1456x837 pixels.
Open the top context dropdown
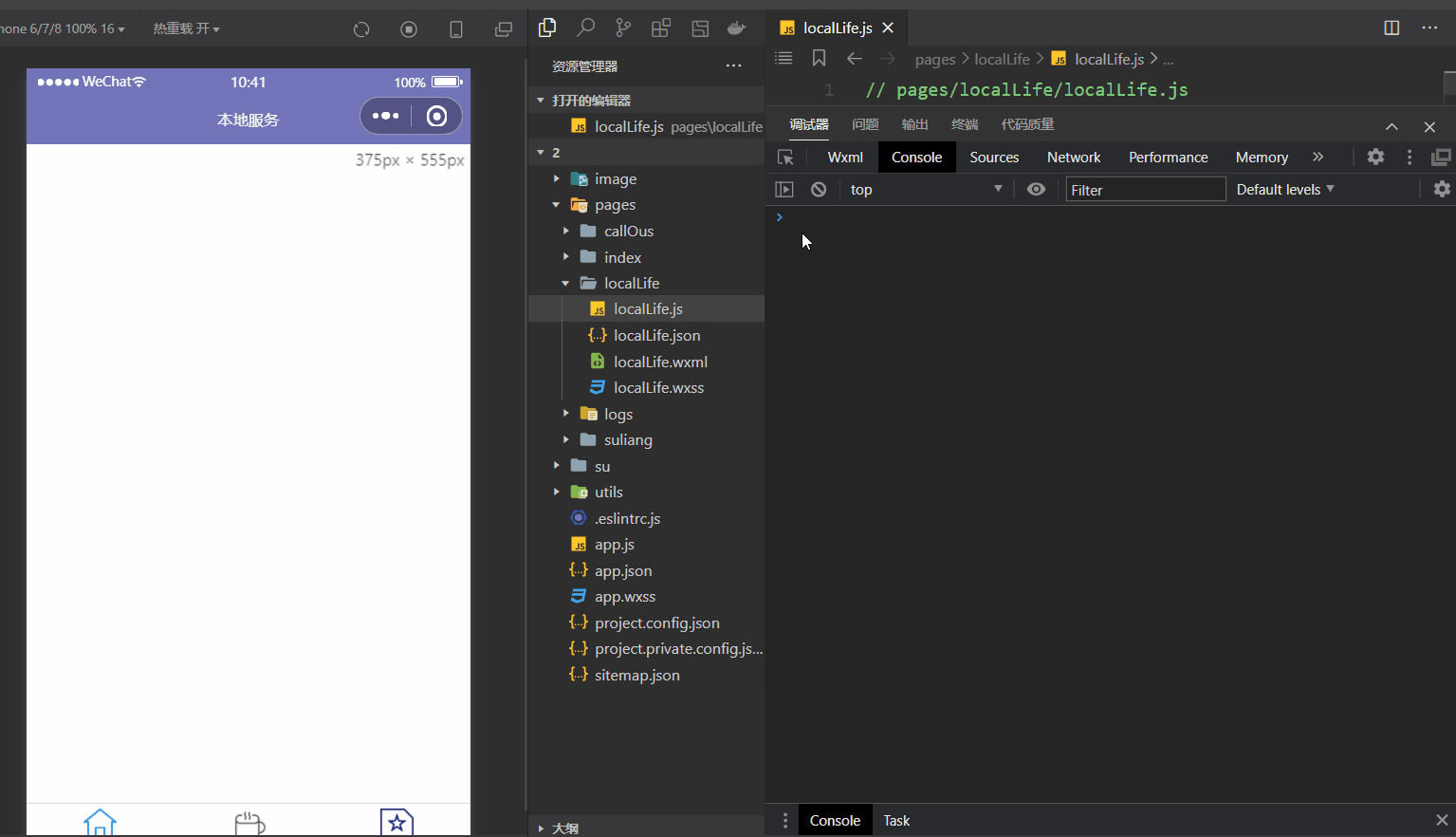click(926, 190)
